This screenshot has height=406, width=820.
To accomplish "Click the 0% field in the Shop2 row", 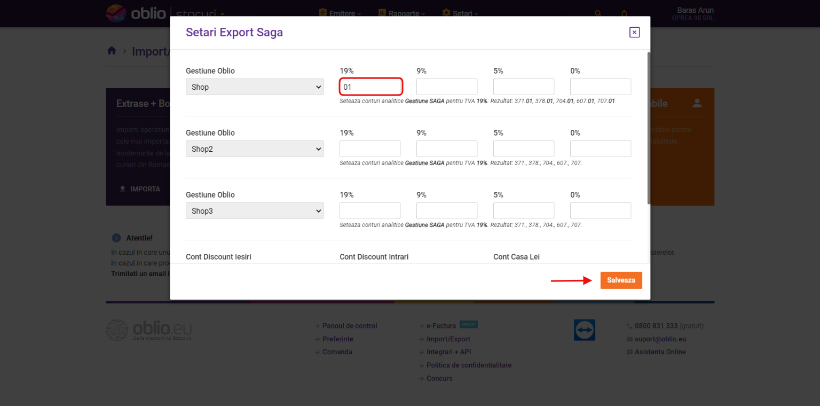I will 600,149.
